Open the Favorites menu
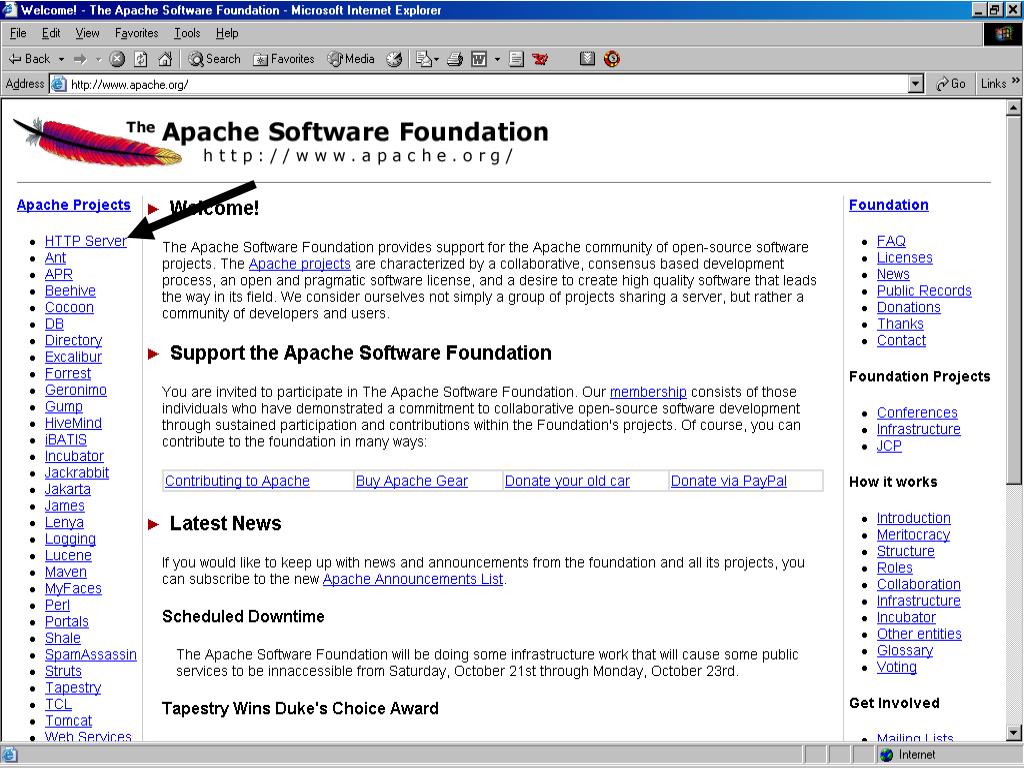 [x=136, y=33]
